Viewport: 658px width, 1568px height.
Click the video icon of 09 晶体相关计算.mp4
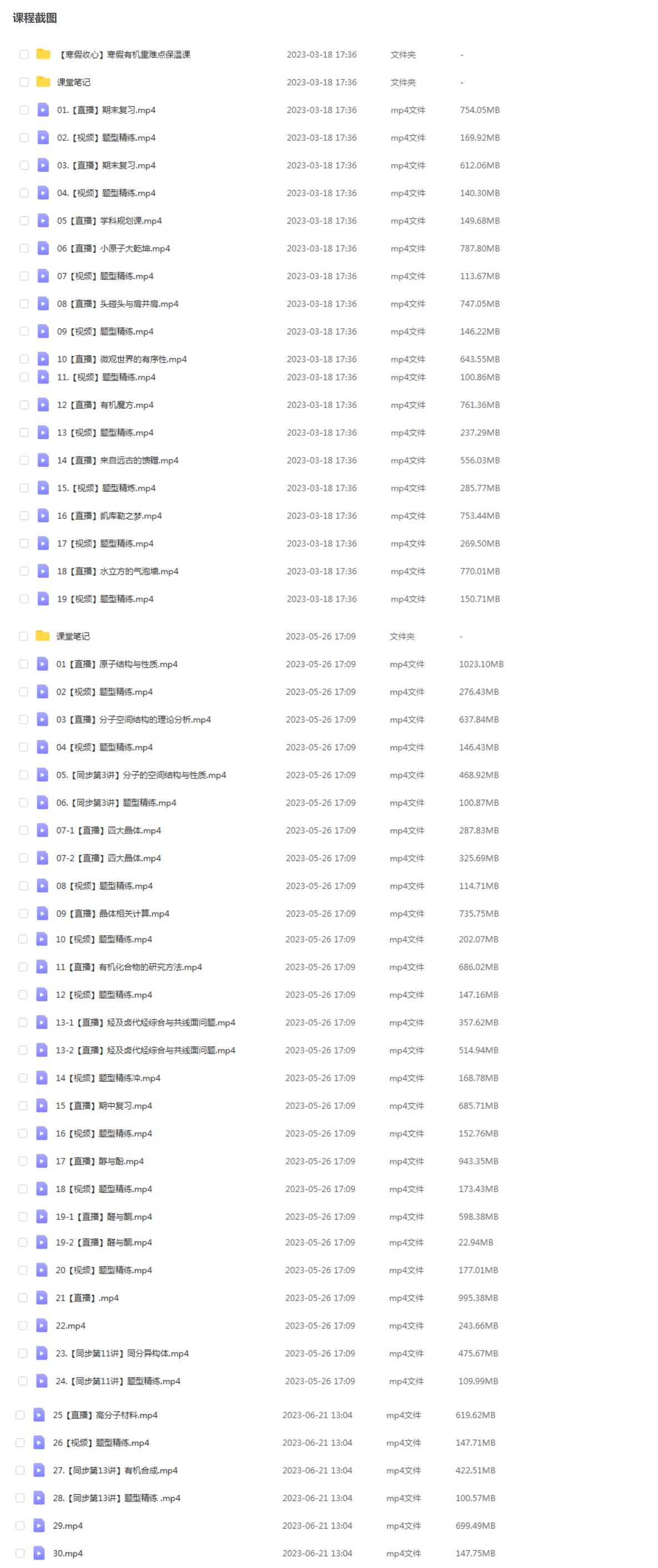[x=43, y=913]
